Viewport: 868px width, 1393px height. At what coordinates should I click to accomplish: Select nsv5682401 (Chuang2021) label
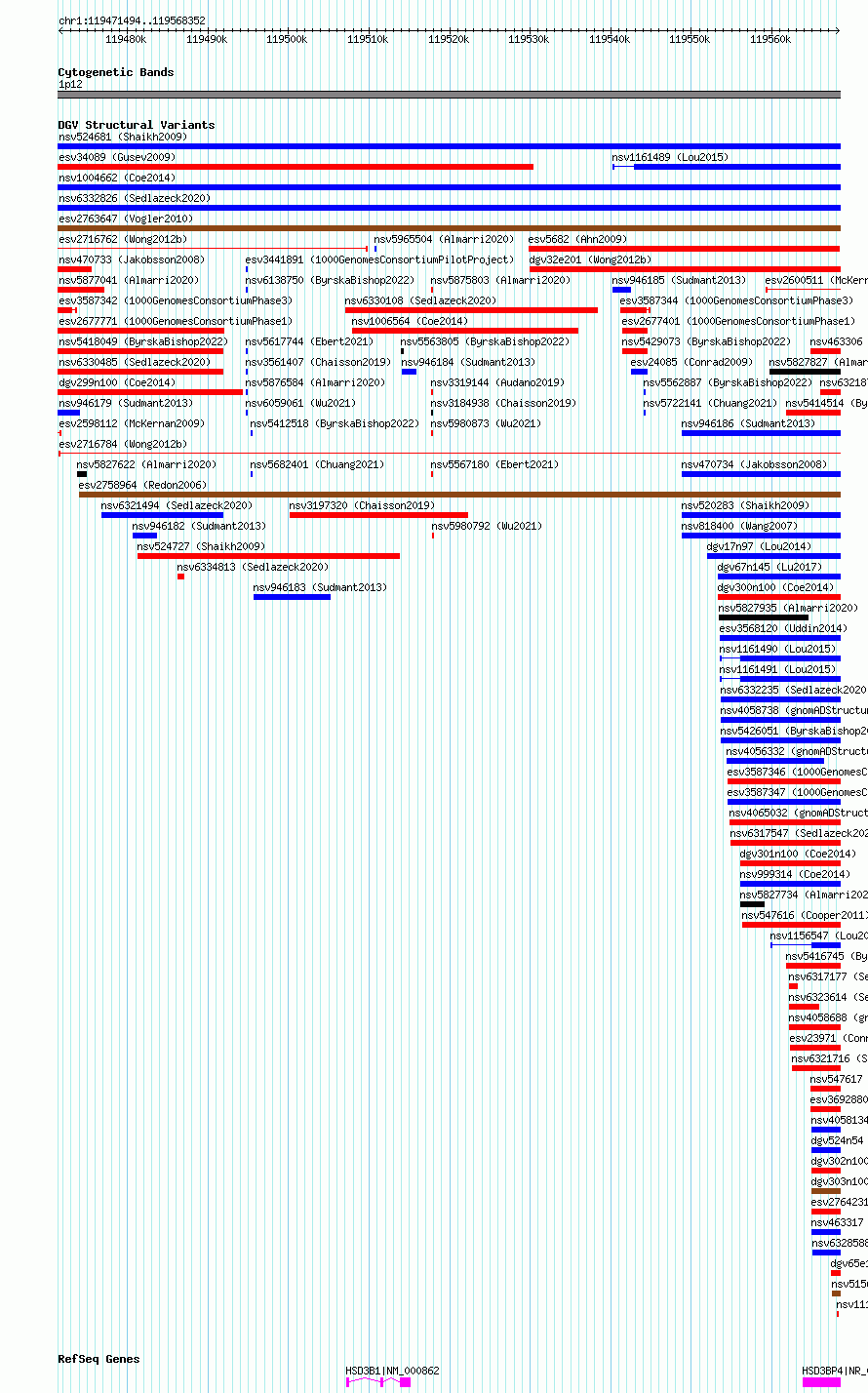(317, 464)
